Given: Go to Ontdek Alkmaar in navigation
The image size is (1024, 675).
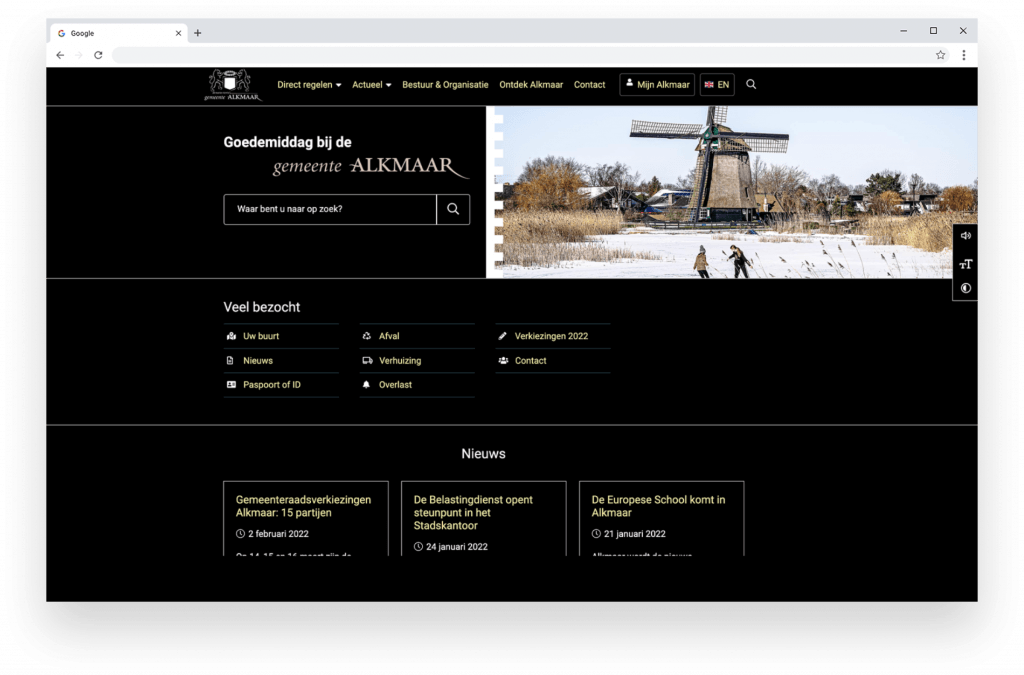Looking at the screenshot, I should tap(531, 85).
